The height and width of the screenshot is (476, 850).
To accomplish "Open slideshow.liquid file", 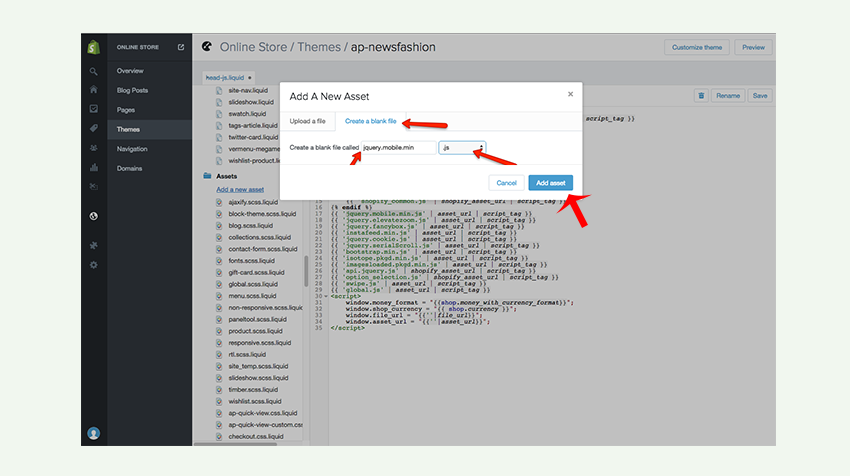I will 251,102.
